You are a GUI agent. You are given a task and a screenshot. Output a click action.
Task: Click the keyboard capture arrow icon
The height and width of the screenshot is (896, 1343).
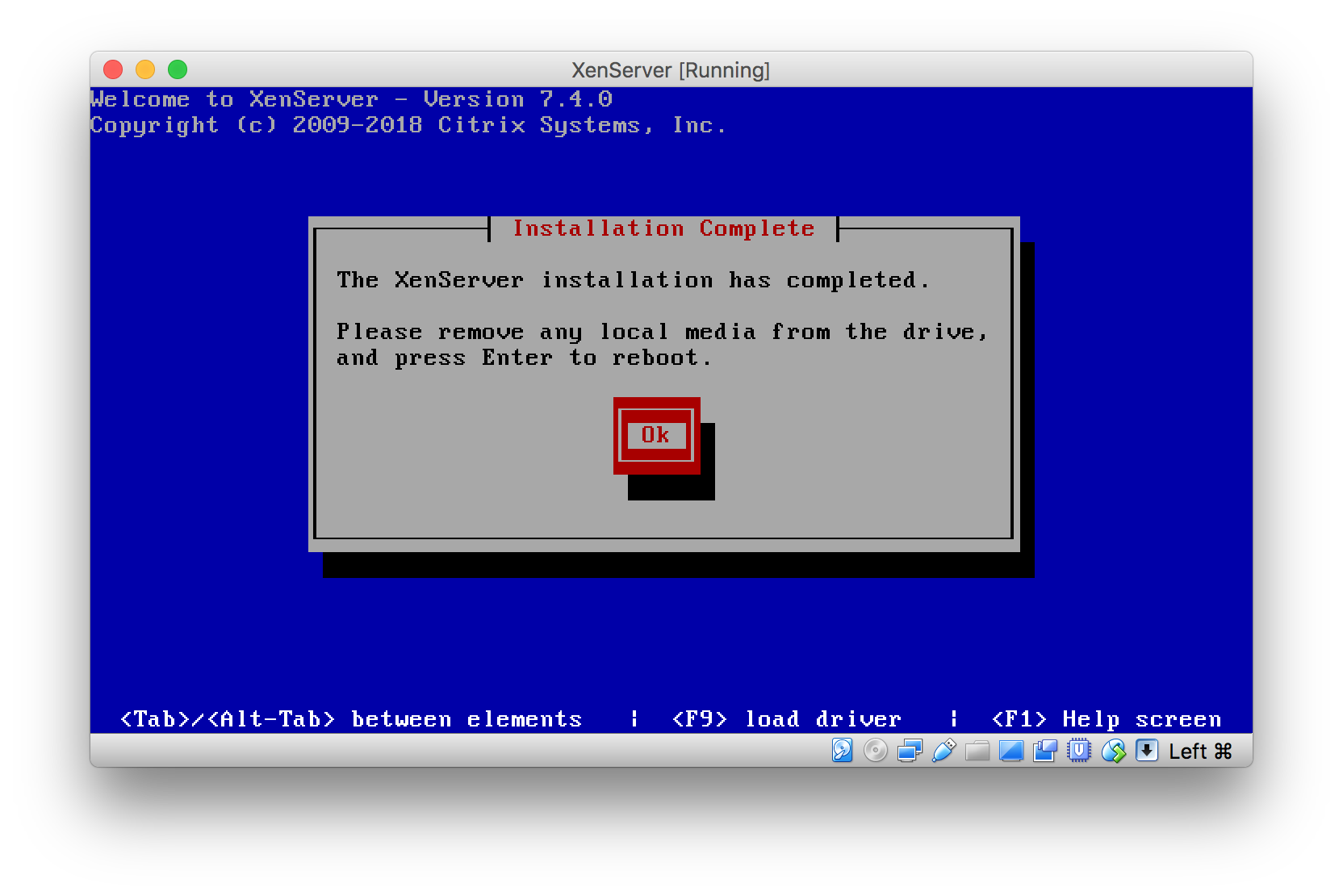click(x=1147, y=751)
